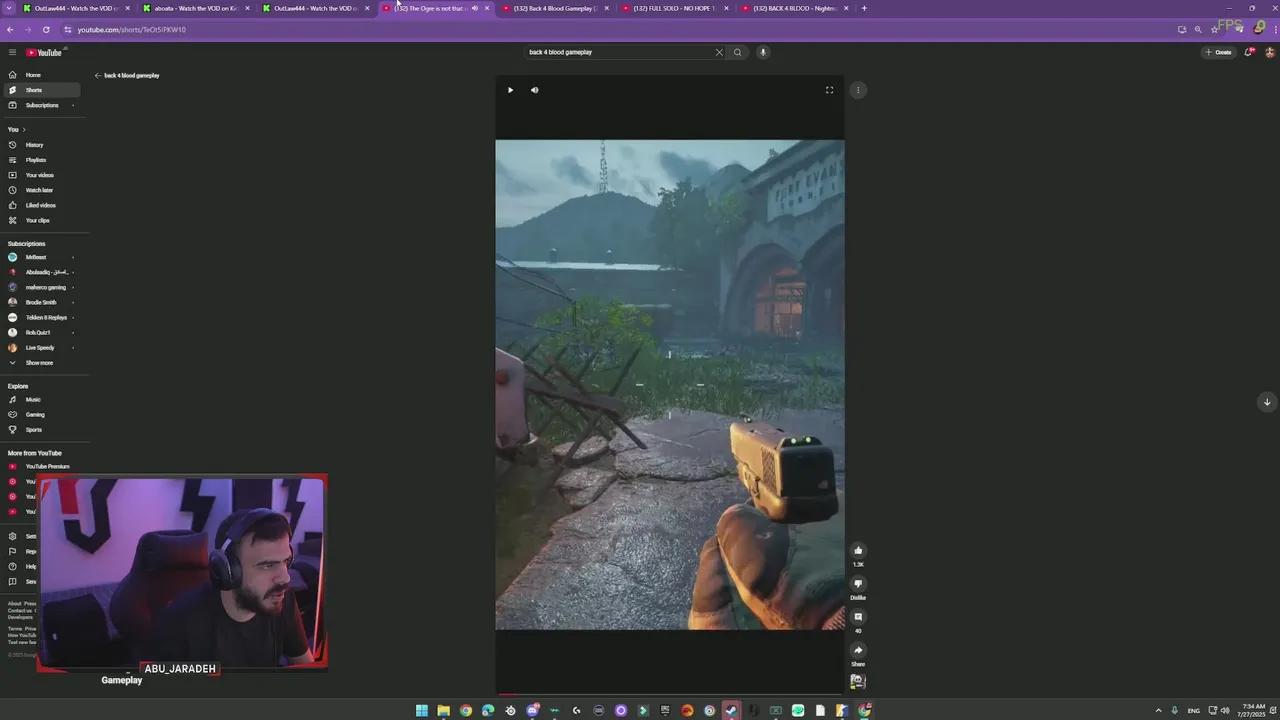This screenshot has width=1280, height=720.
Task: Open Gaming under Explore
Action: 40,414
